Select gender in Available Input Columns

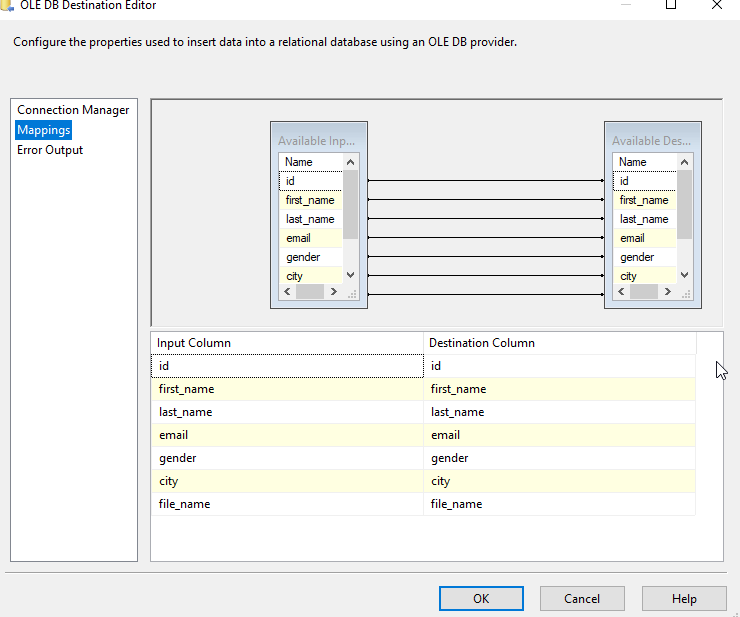(311, 257)
